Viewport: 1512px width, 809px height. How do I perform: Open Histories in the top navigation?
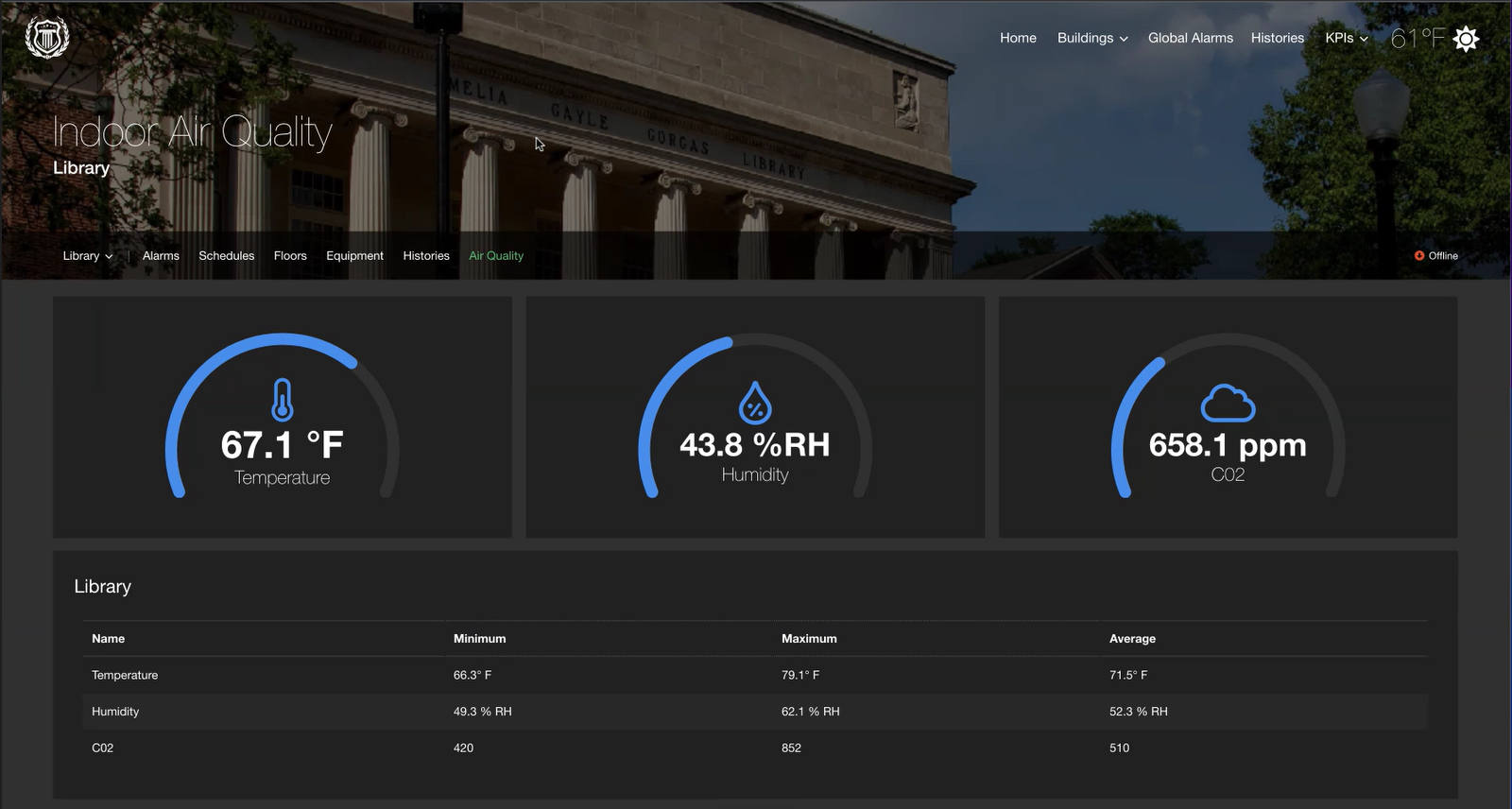pos(1278,38)
